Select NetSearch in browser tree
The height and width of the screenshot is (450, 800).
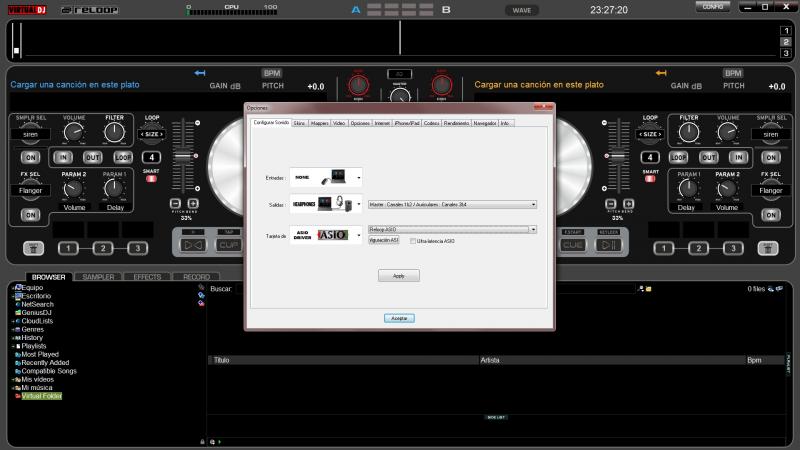(x=37, y=304)
